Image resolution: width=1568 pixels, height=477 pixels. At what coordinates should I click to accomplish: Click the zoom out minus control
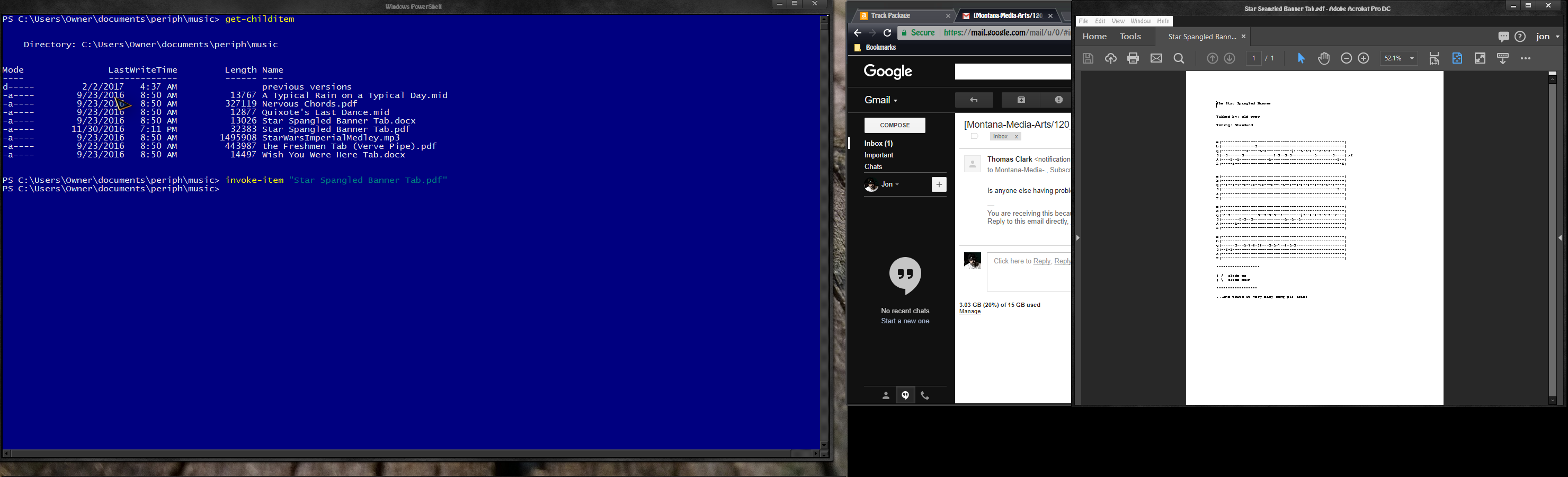[1346, 58]
